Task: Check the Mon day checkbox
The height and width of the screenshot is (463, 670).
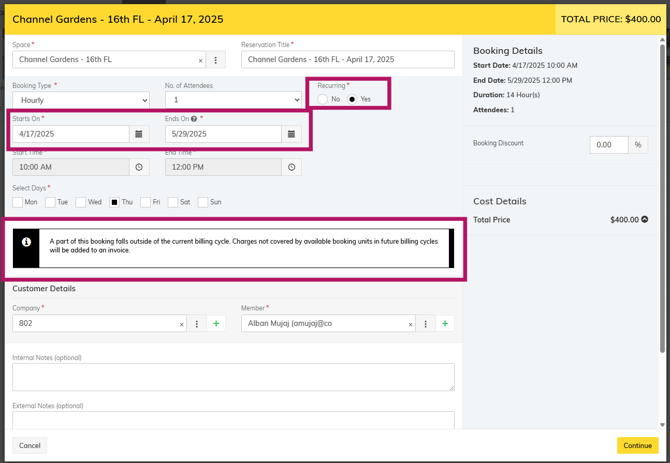Action: click(18, 202)
